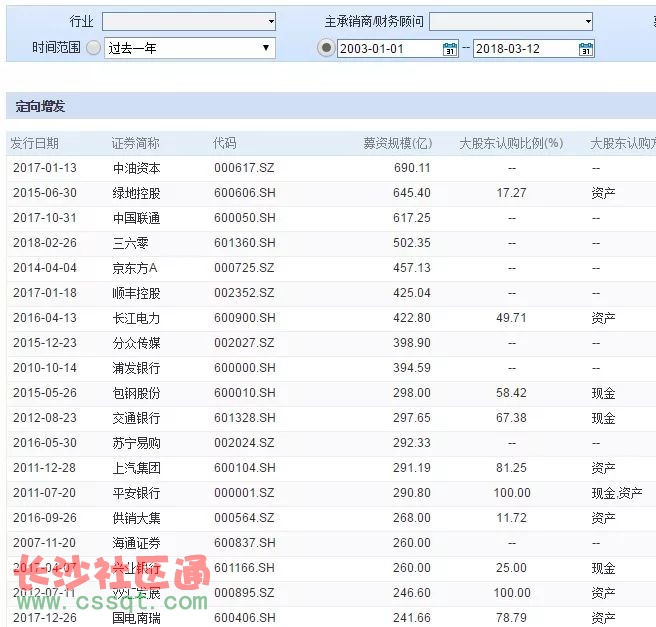Click security name 分众传媒
The width and height of the screenshot is (656, 627).
click(x=136, y=343)
